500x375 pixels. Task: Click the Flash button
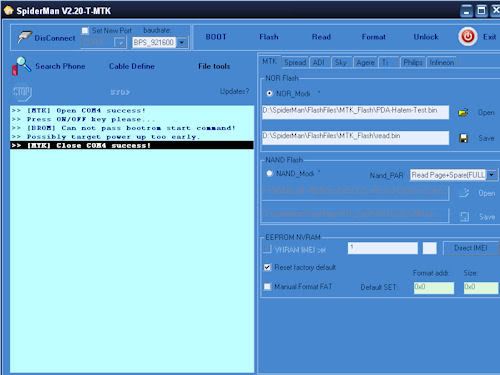click(x=269, y=37)
